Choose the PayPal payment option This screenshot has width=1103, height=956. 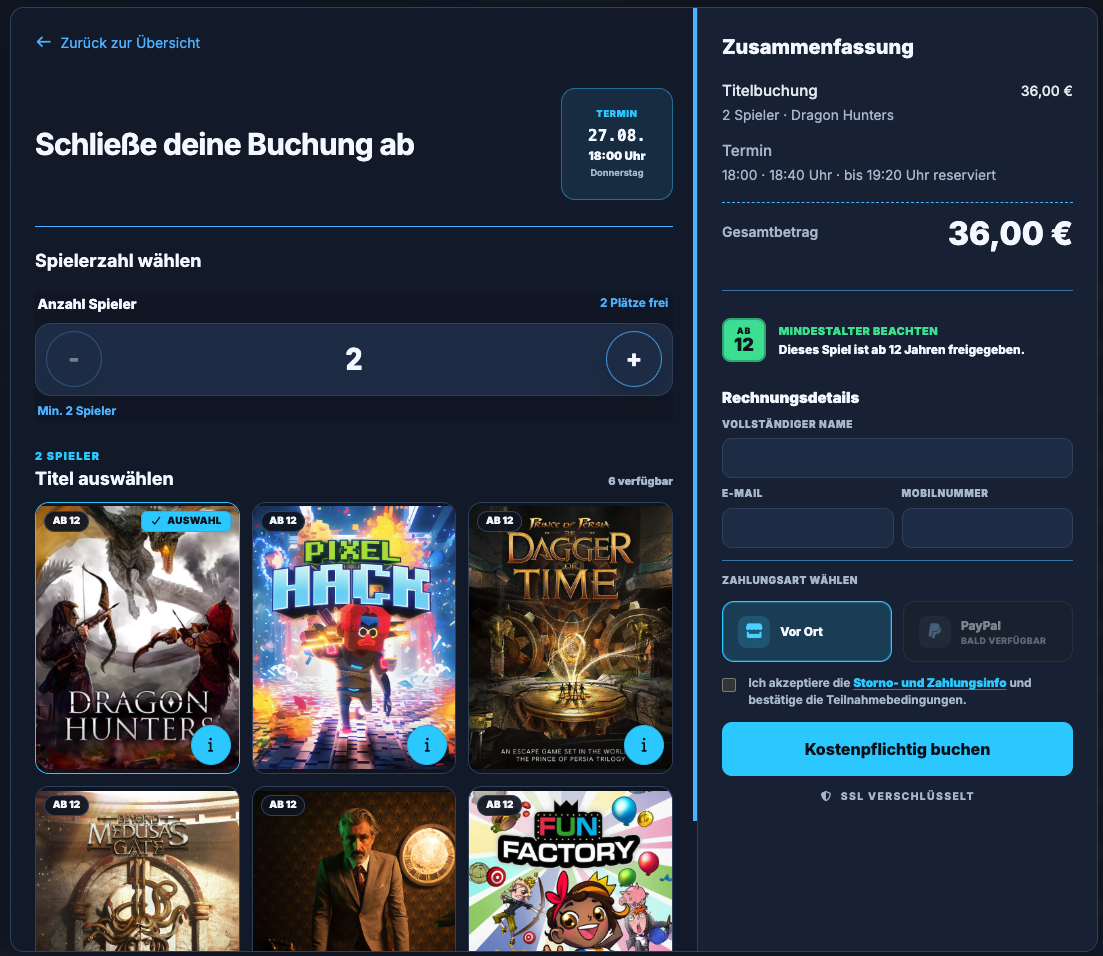988,631
